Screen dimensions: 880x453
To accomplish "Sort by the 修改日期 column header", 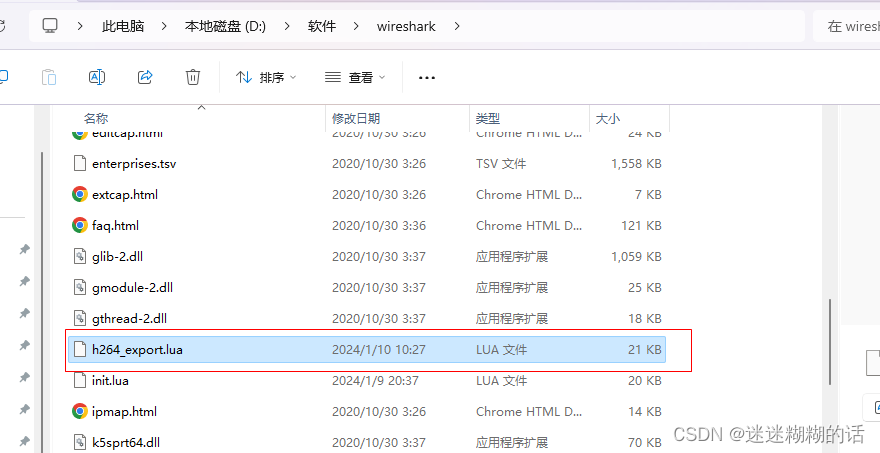I will 356,118.
